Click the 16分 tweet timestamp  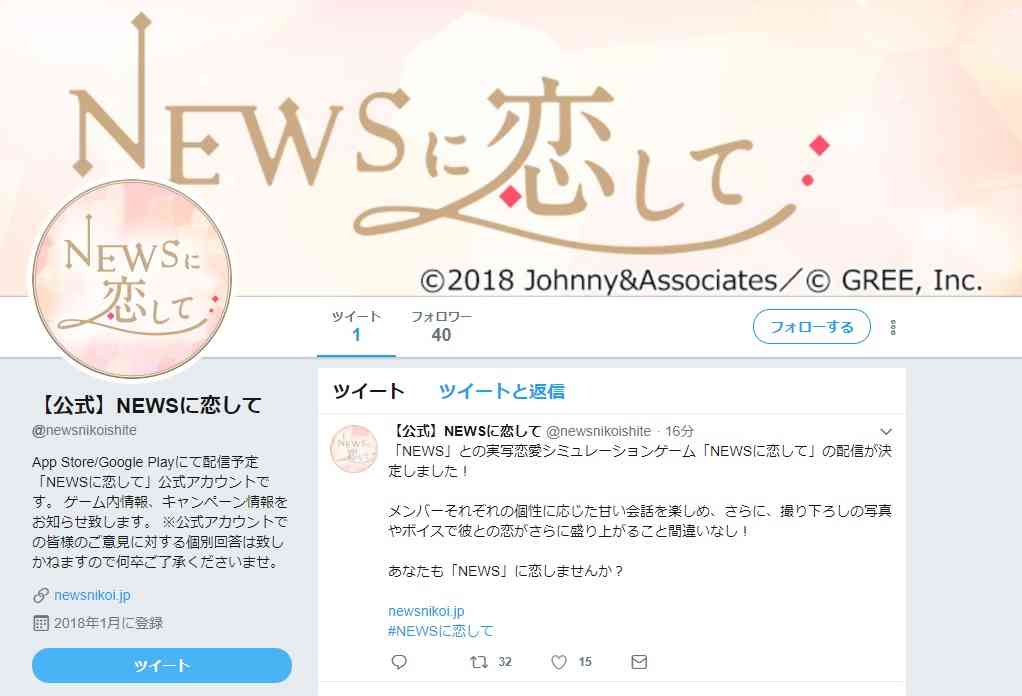click(679, 431)
